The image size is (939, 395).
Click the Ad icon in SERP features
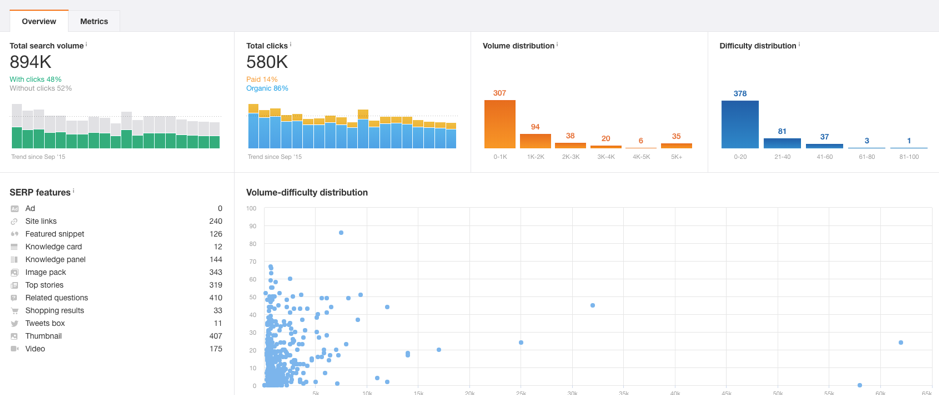click(15, 208)
